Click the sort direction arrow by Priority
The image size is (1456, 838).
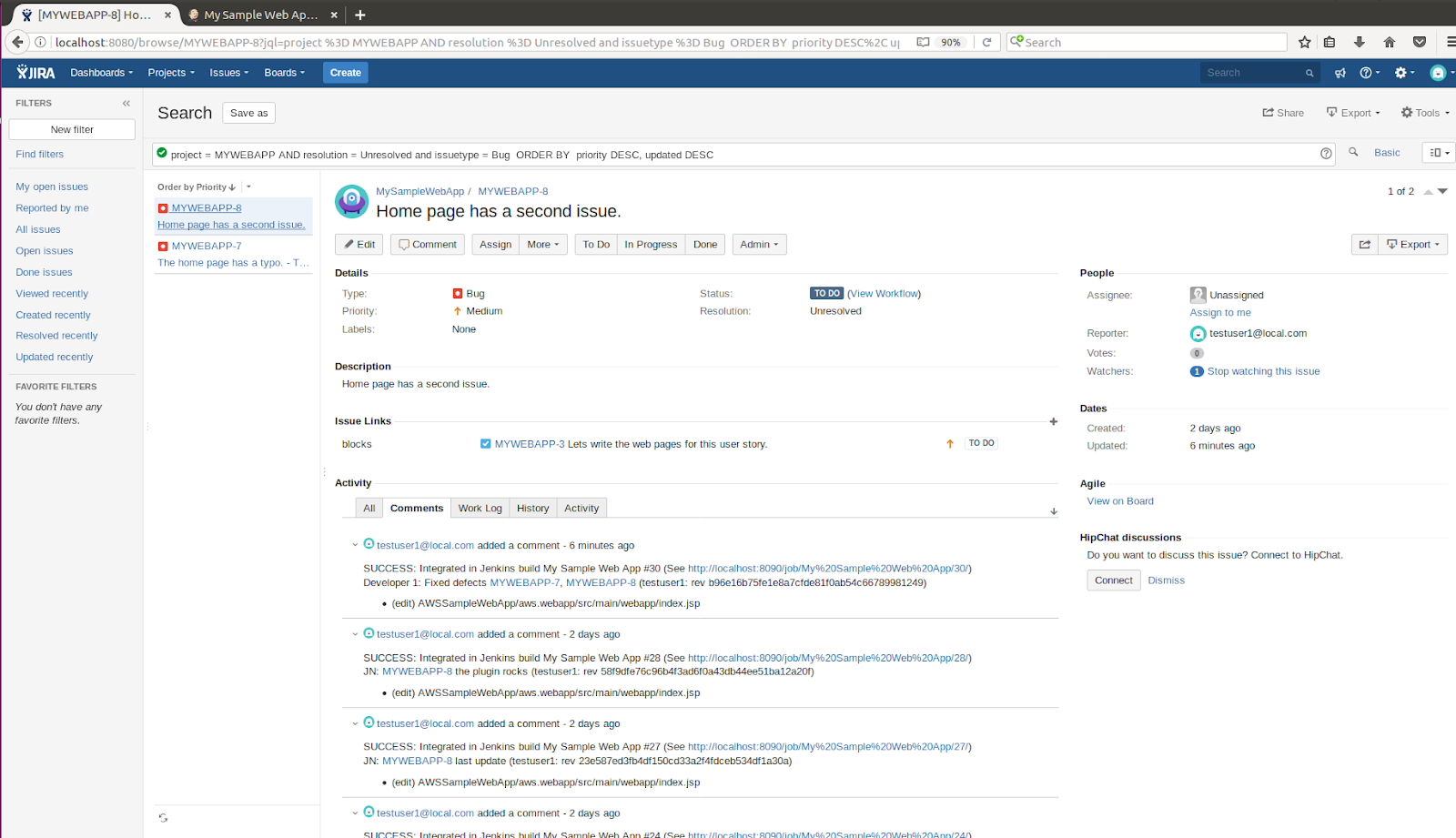(232, 187)
